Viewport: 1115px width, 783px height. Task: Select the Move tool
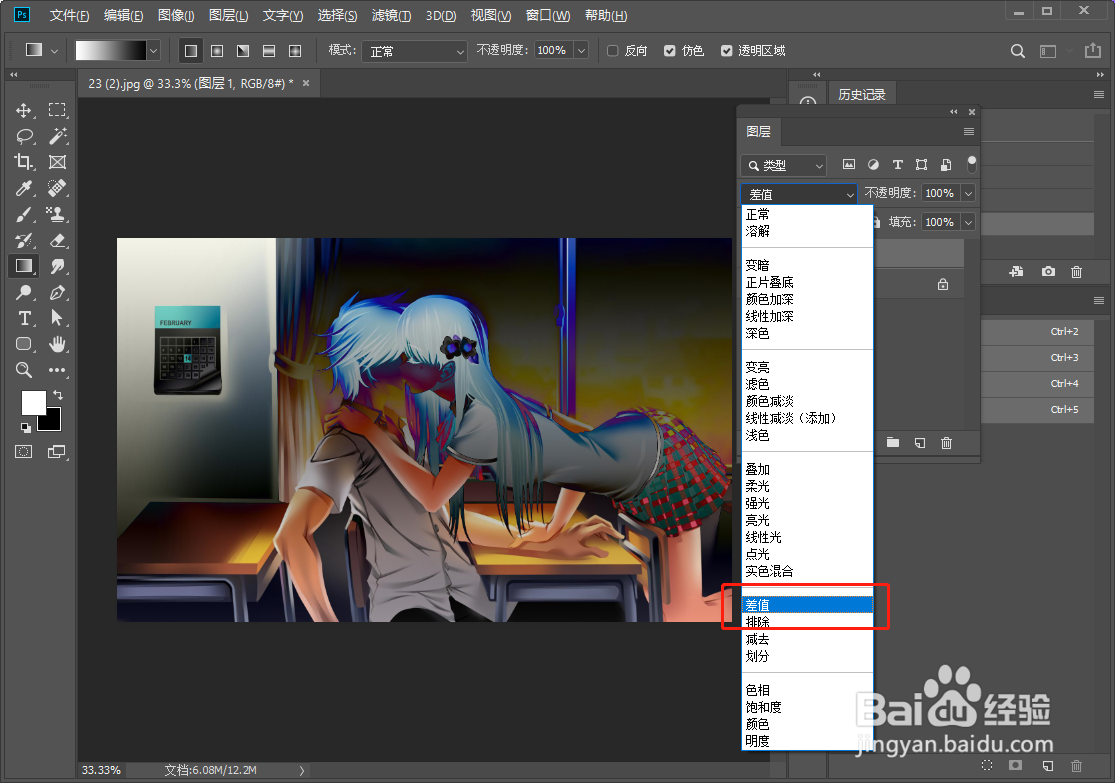point(23,110)
